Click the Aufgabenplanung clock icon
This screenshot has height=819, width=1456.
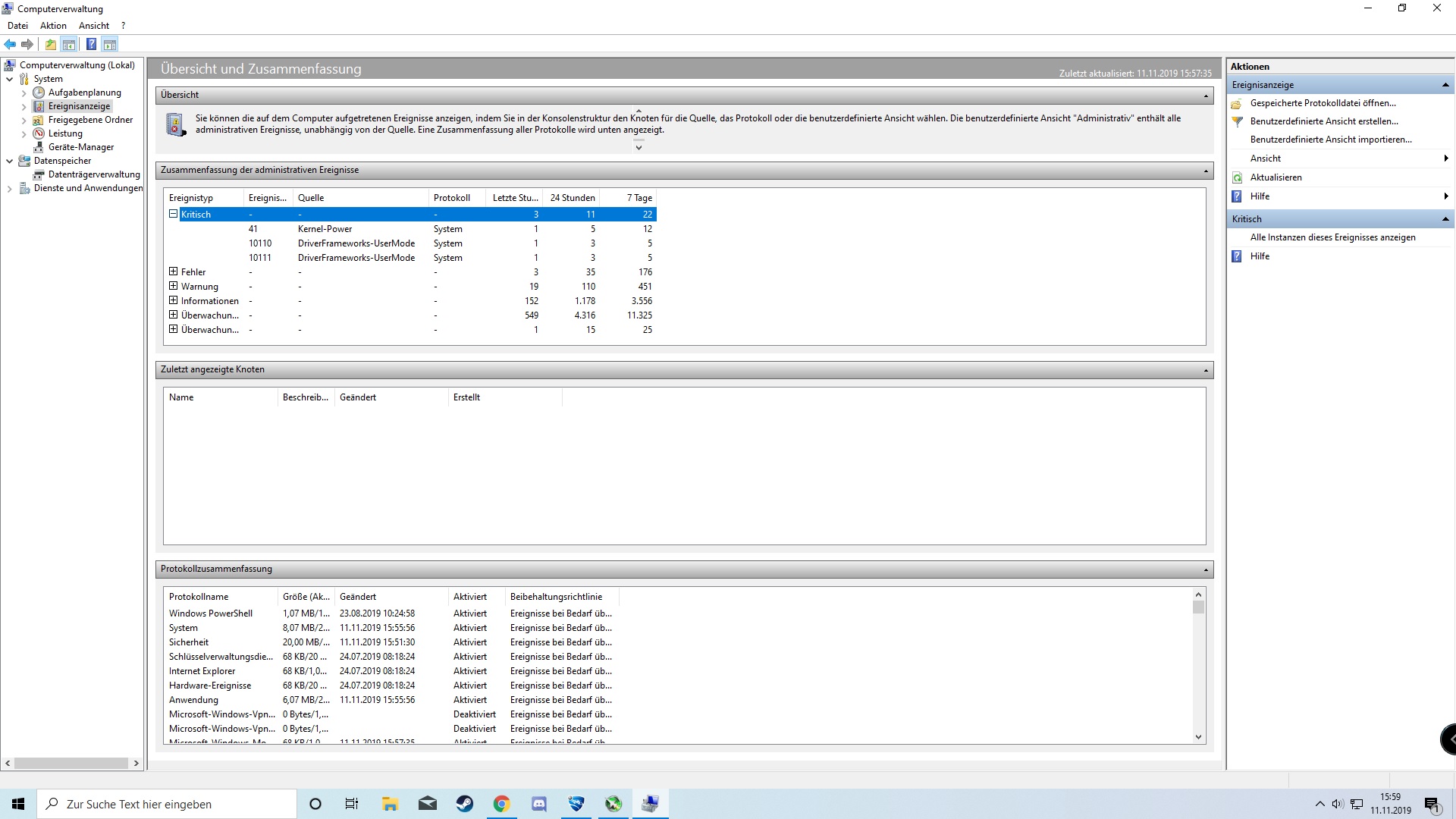39,93
